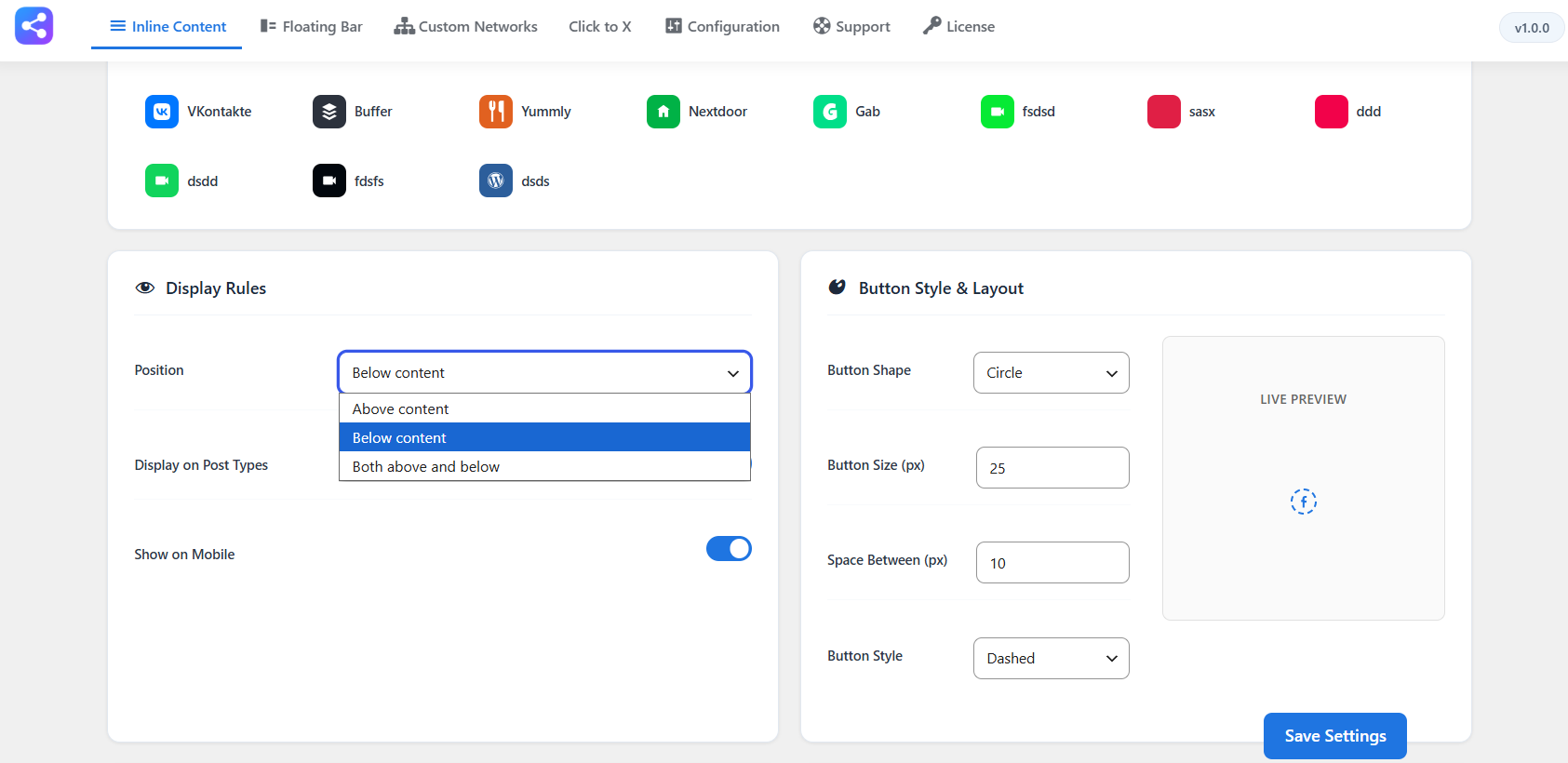The width and height of the screenshot is (1568, 763).
Task: Click the fsdsd green camera icon
Action: (998, 112)
